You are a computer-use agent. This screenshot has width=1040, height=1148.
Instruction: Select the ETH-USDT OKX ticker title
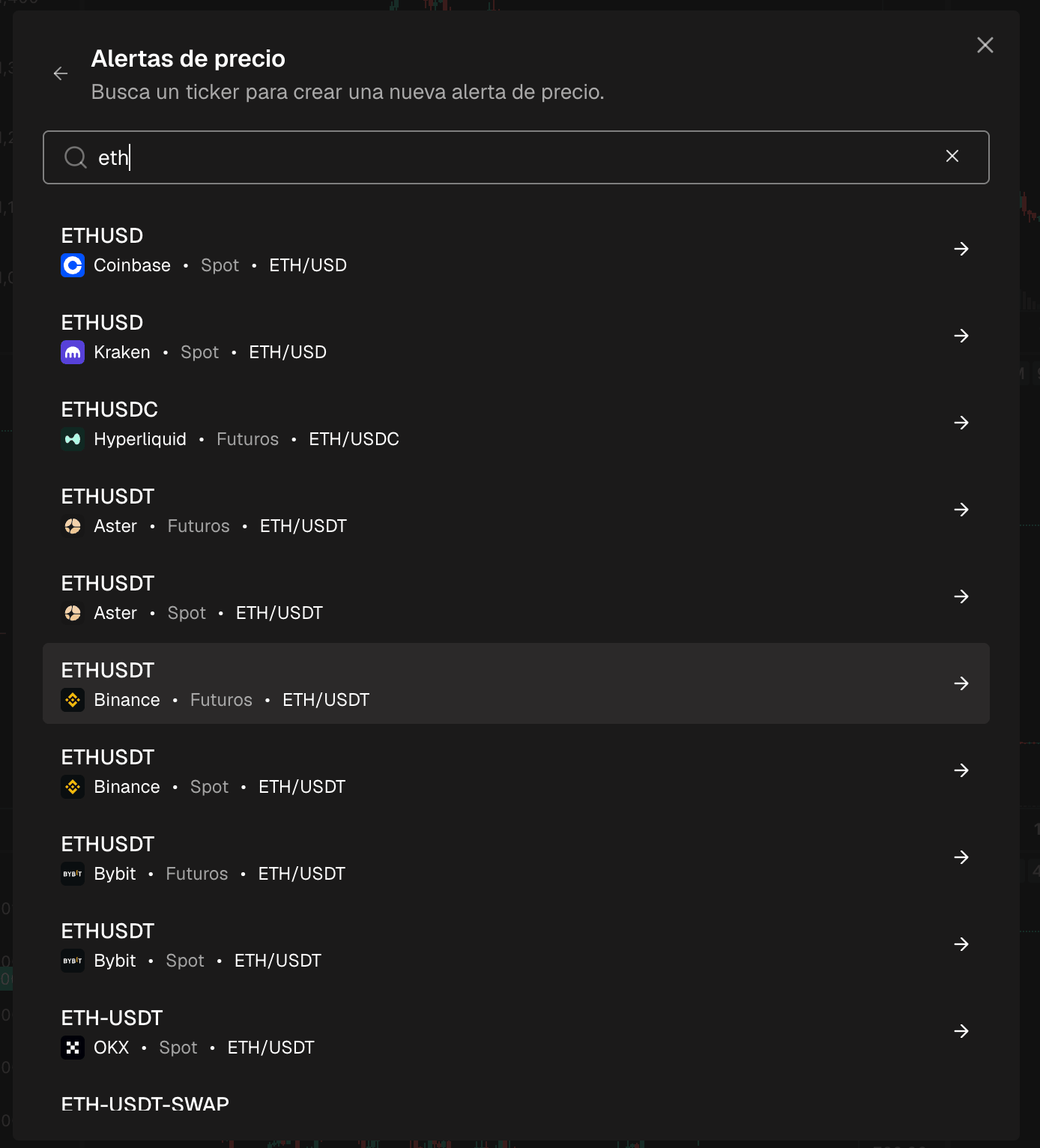click(x=112, y=1018)
